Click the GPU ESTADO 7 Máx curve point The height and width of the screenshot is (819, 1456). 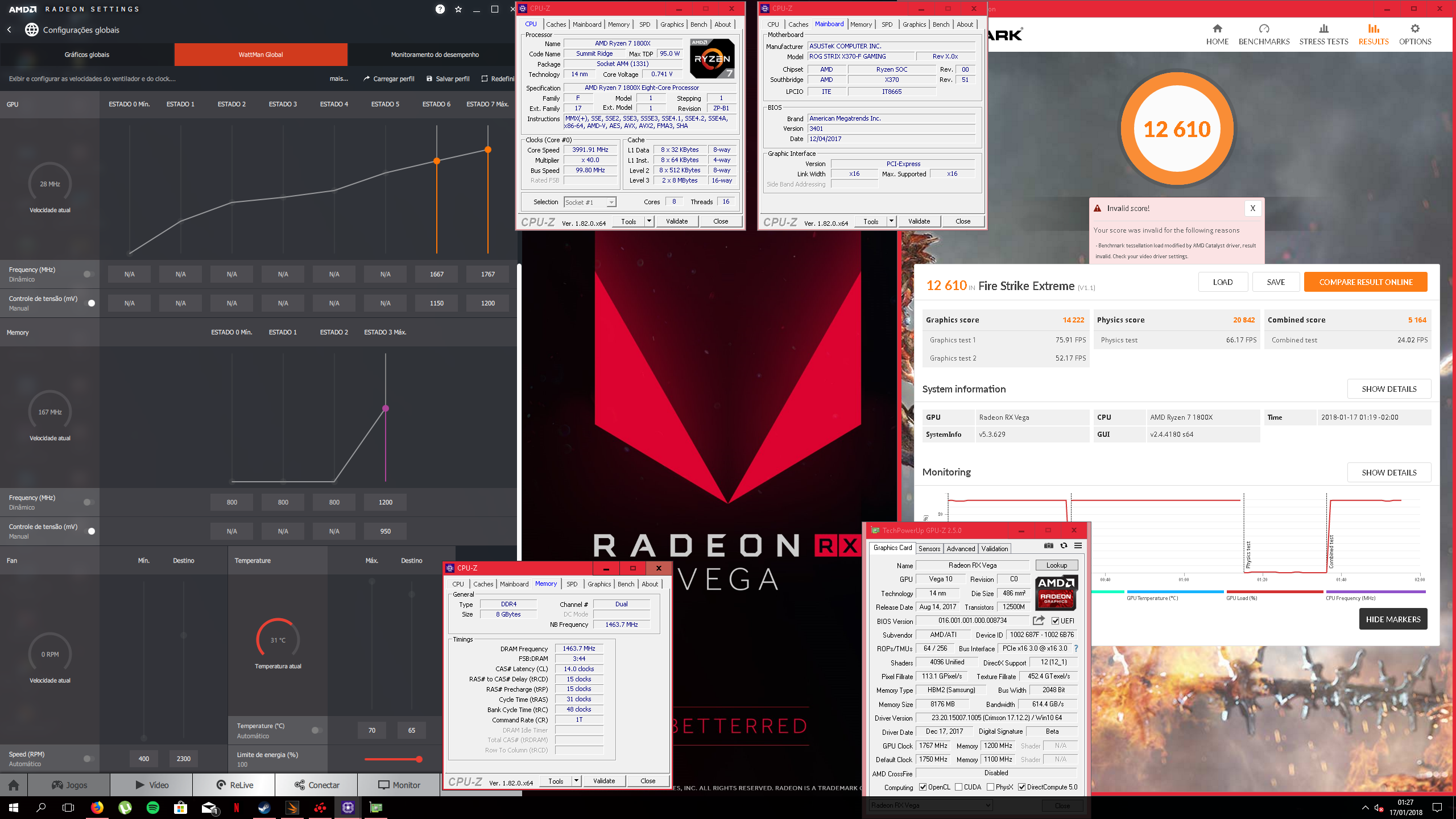pyautogui.click(x=488, y=150)
